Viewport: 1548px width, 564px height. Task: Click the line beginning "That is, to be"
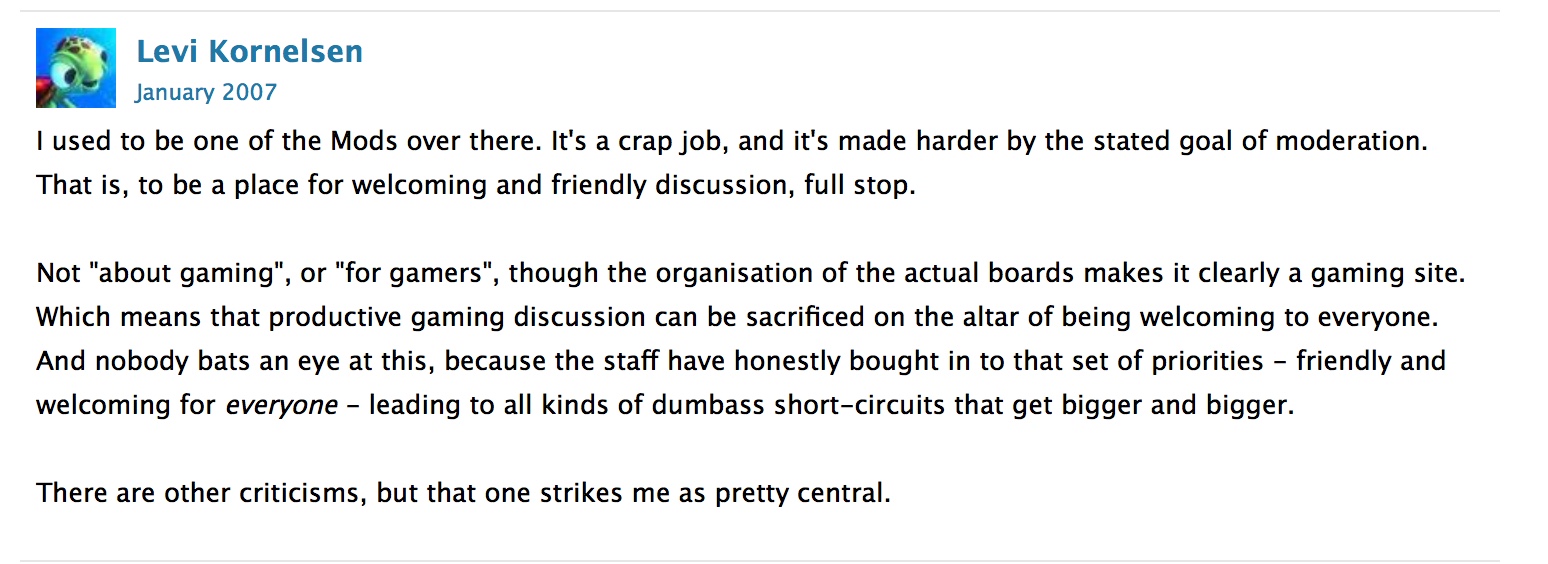pos(476,186)
